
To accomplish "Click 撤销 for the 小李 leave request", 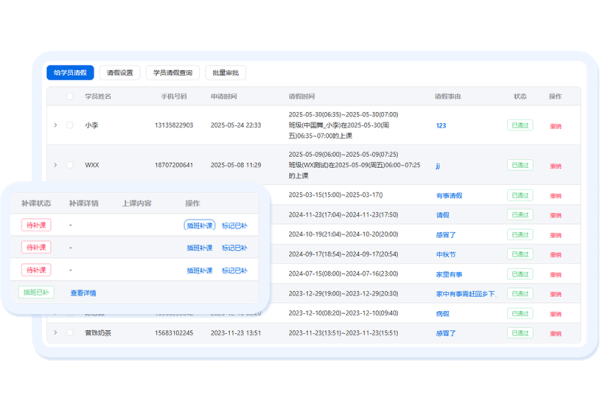I will click(x=555, y=125).
